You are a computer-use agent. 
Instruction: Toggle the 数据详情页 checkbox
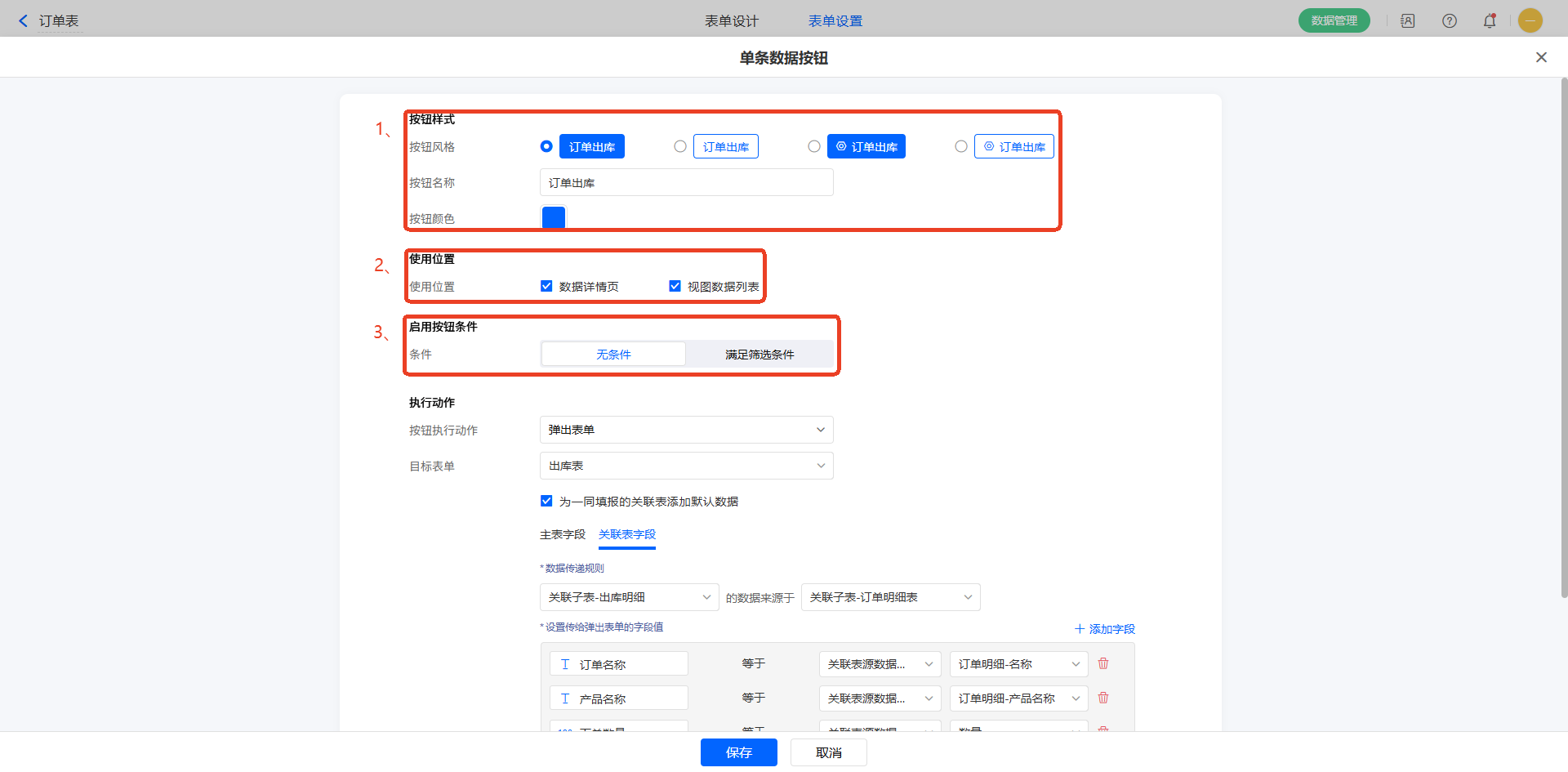tap(546, 286)
